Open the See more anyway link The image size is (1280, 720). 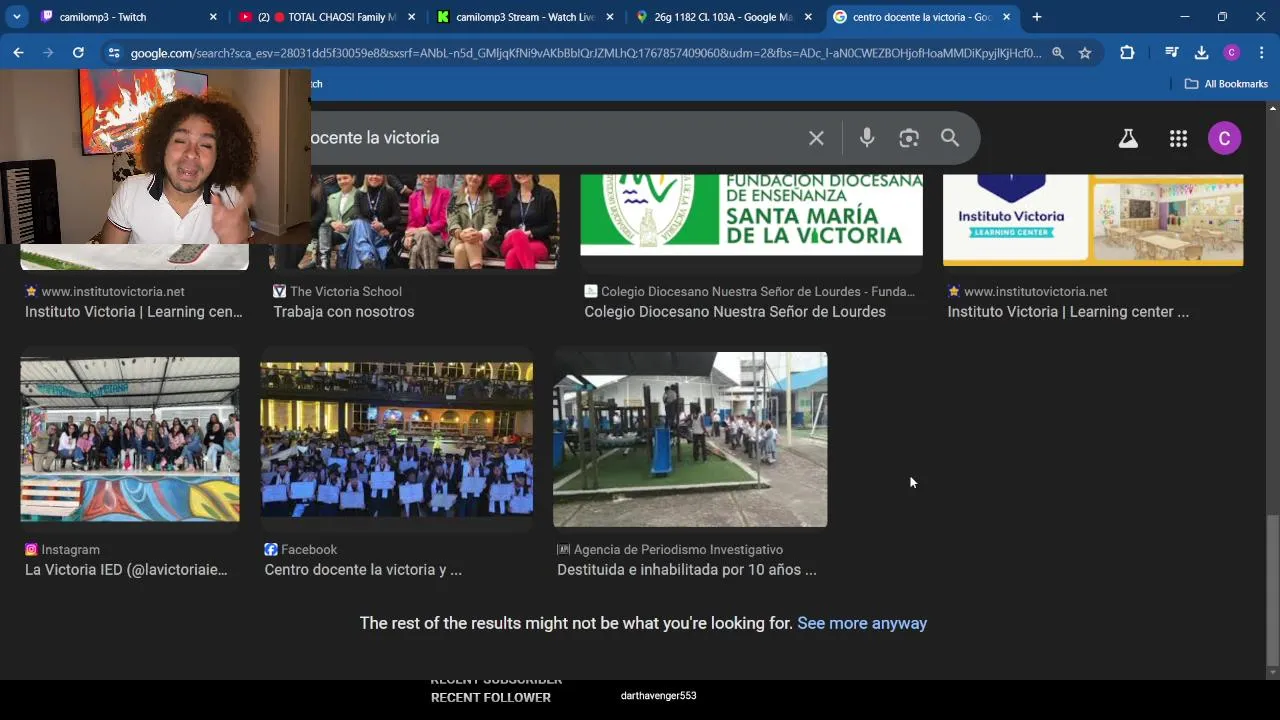(862, 623)
